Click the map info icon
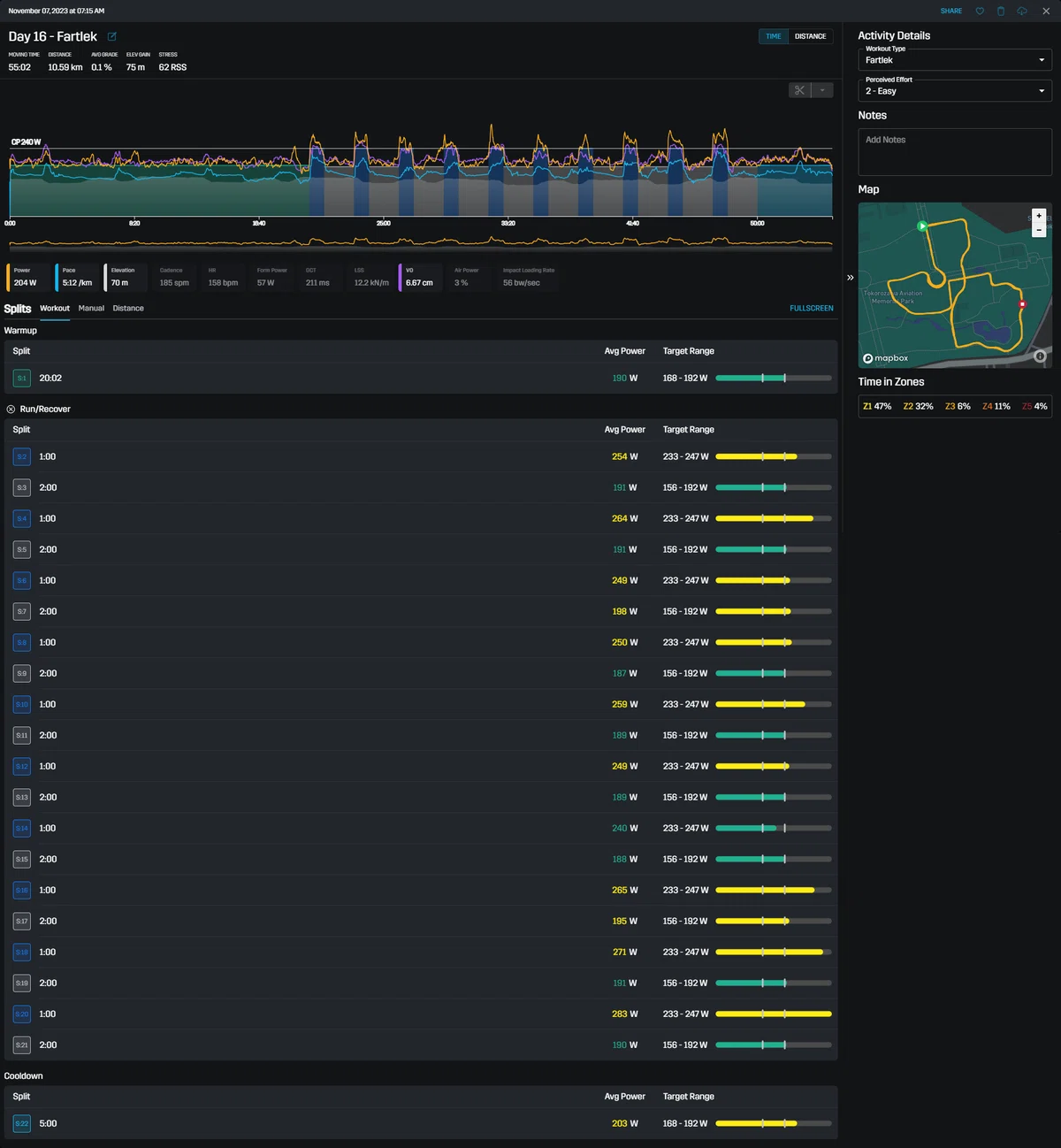The image size is (1061, 1148). click(1040, 356)
